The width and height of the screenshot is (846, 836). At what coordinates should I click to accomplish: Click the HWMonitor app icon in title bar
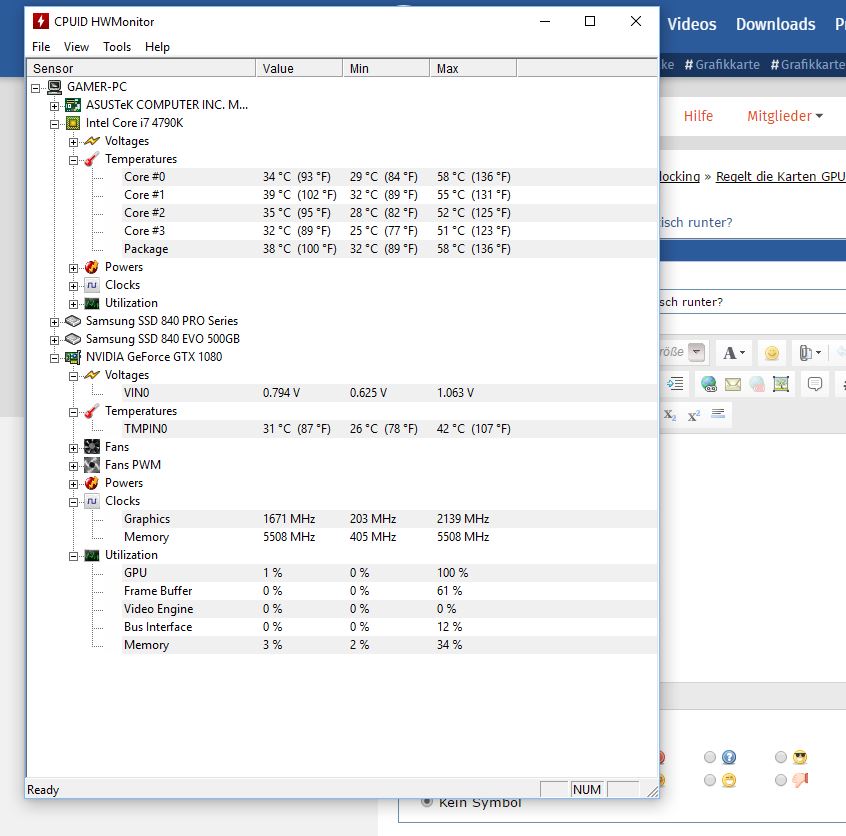[40, 21]
